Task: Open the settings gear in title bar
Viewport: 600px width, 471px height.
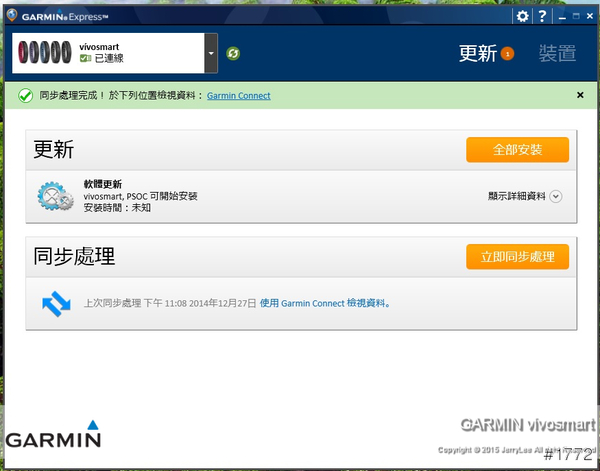Action: tap(522, 16)
